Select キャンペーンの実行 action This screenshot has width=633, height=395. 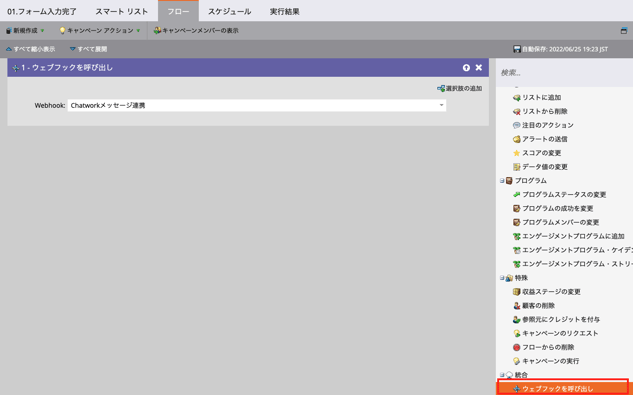pyautogui.click(x=546, y=361)
